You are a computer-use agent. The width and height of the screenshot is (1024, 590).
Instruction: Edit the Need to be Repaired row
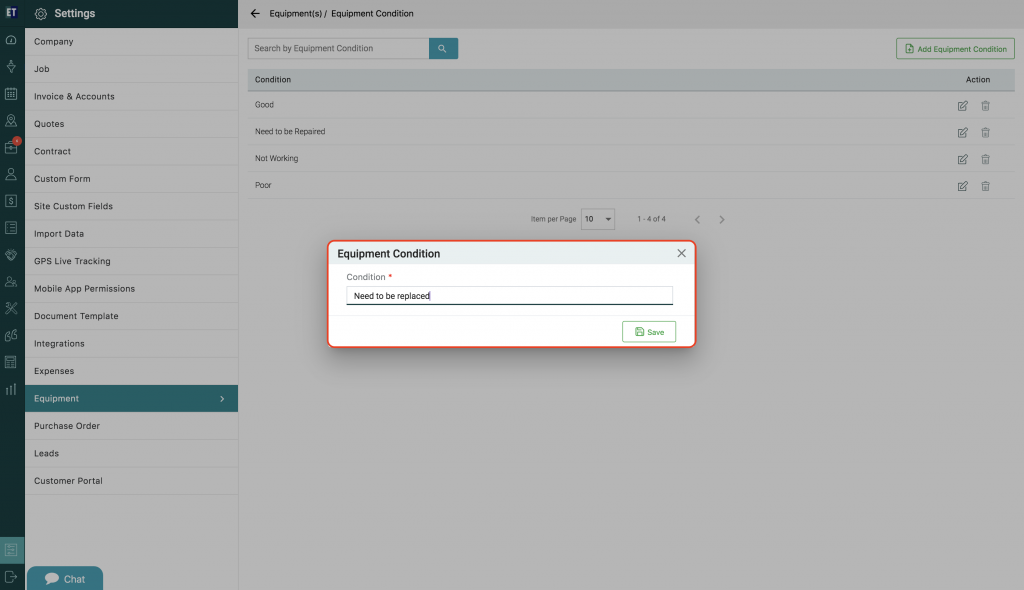(x=963, y=133)
